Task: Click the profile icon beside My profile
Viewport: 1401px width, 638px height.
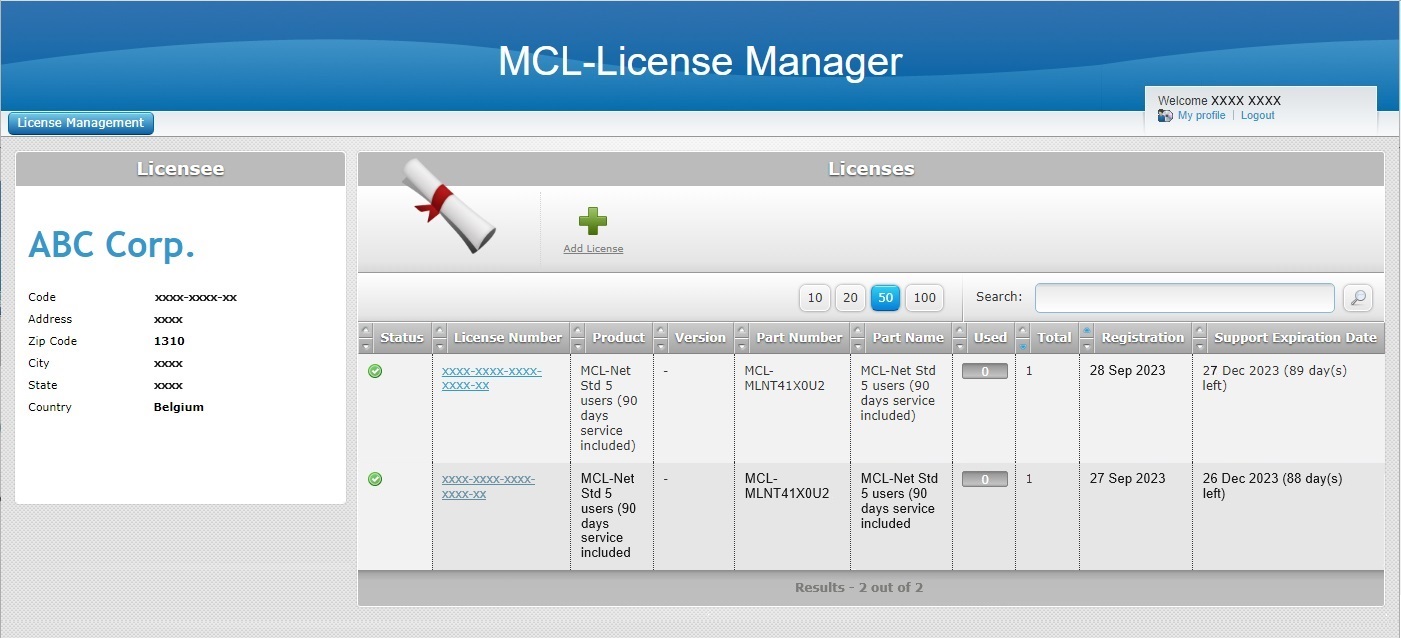Action: click(1165, 116)
